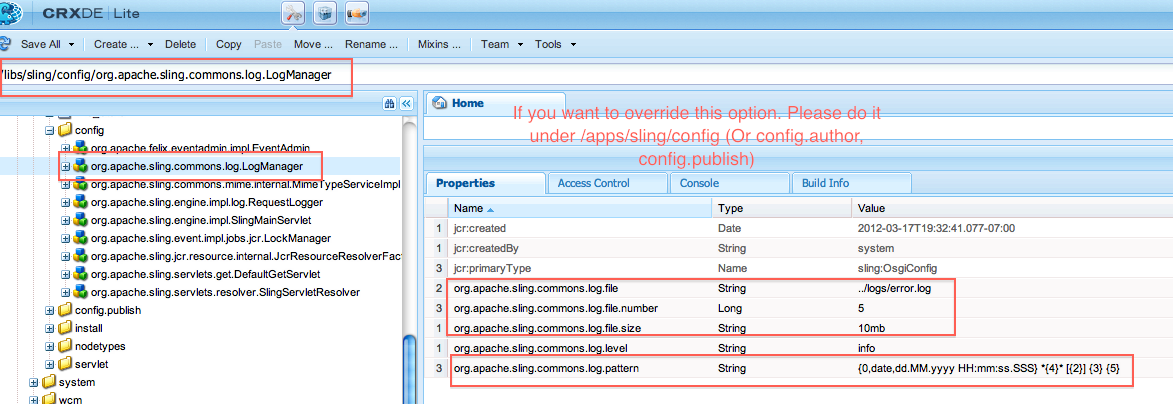Click the config folder icon
The height and width of the screenshot is (404, 1173).
click(x=65, y=130)
